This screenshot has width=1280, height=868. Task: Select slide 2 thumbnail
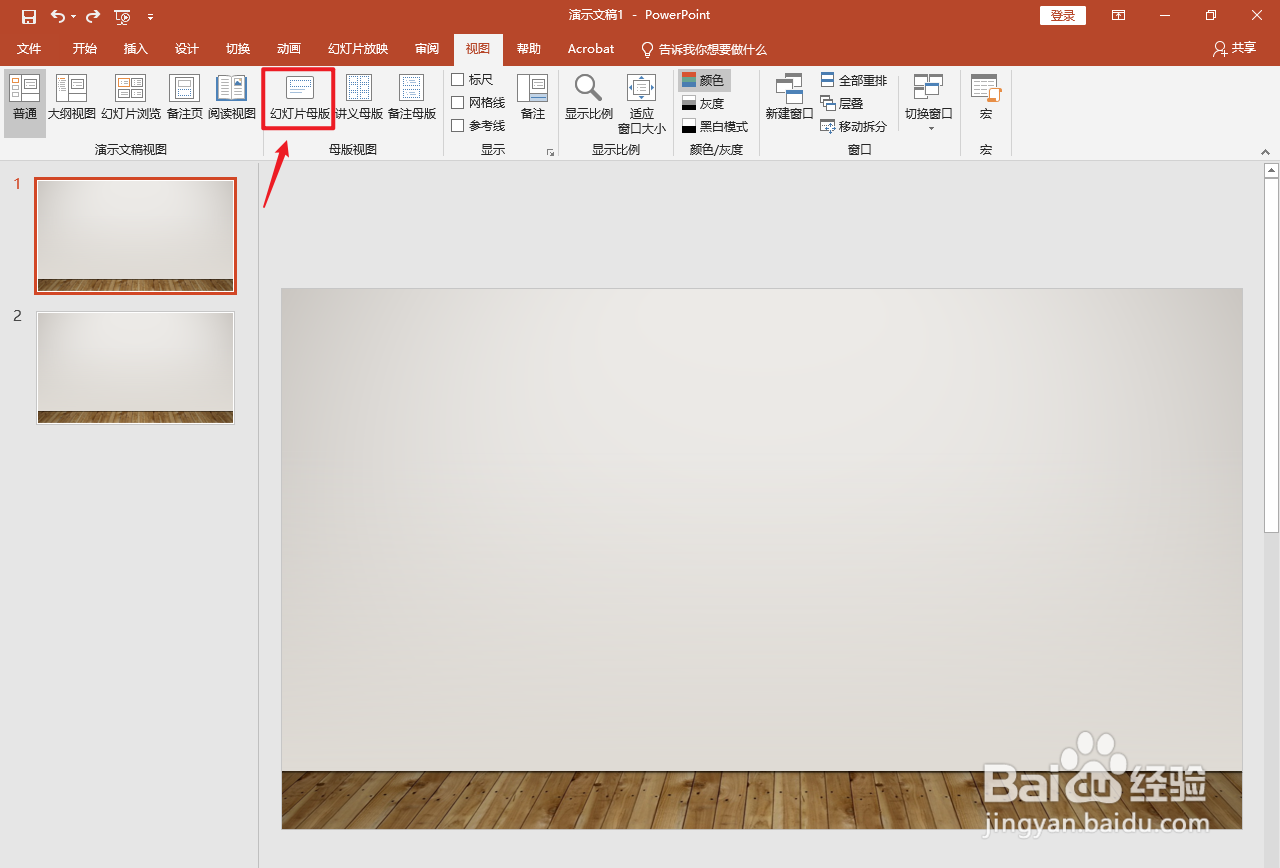(x=136, y=367)
